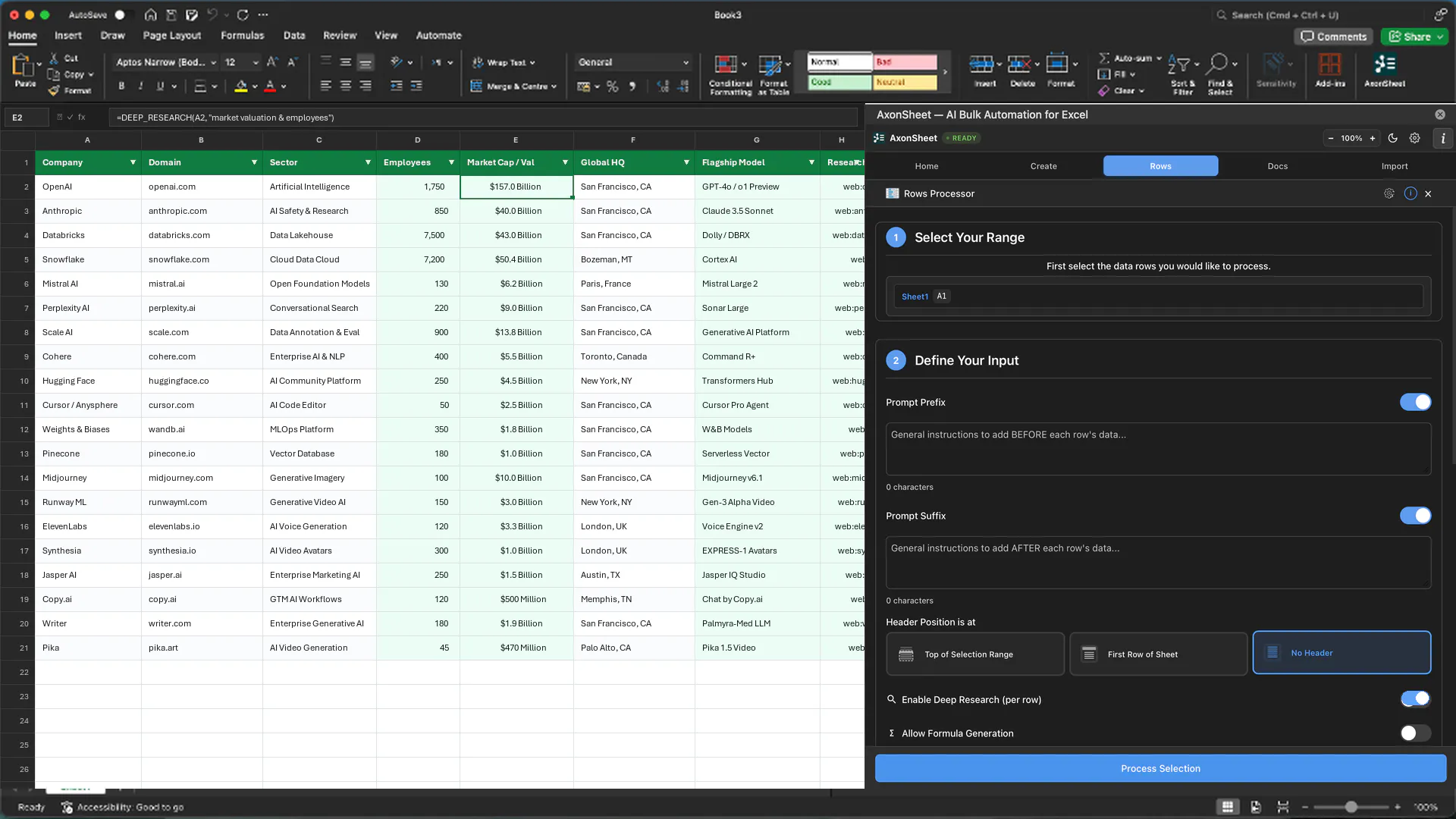Toggle the Prompt Prefix switch
Image resolution: width=1456 pixels, height=819 pixels.
[x=1415, y=403]
